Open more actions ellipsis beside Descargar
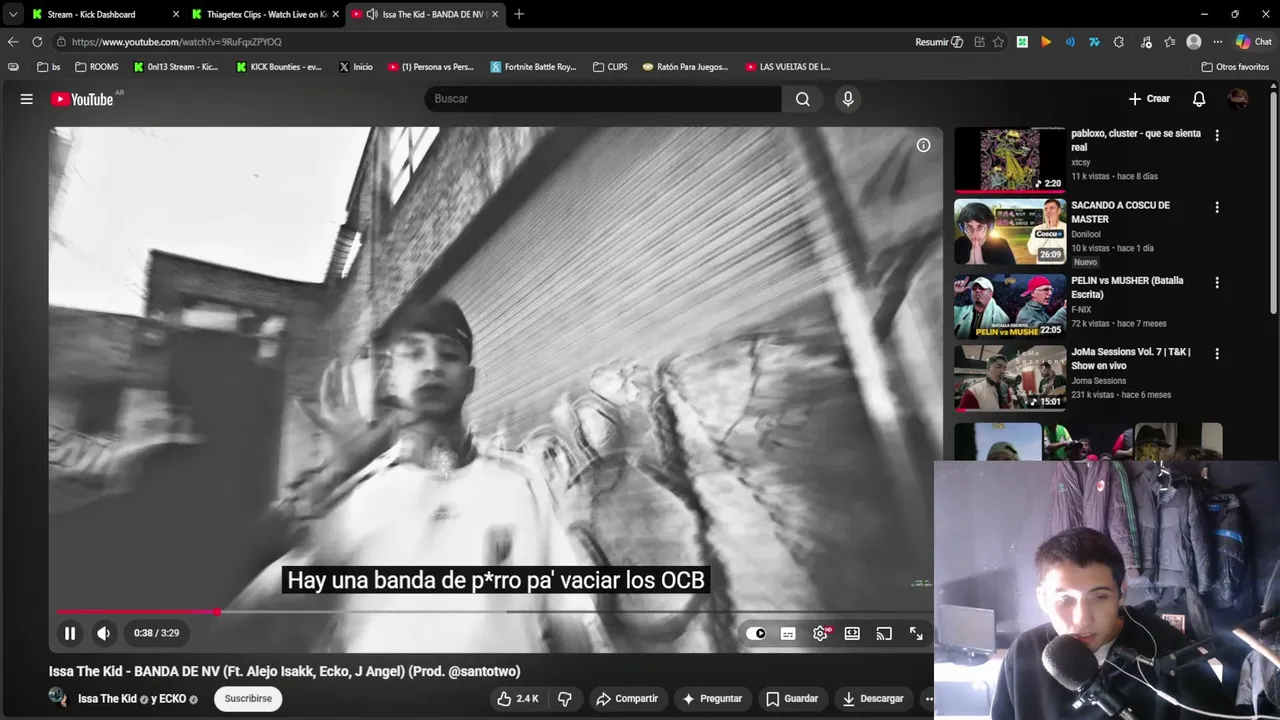The height and width of the screenshot is (720, 1280). [929, 699]
